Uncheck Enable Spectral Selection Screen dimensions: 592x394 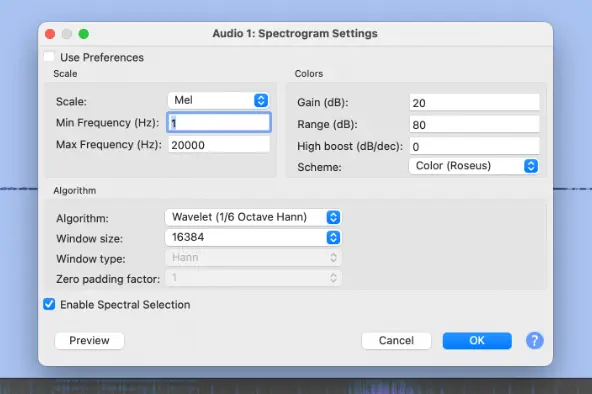[x=49, y=304]
